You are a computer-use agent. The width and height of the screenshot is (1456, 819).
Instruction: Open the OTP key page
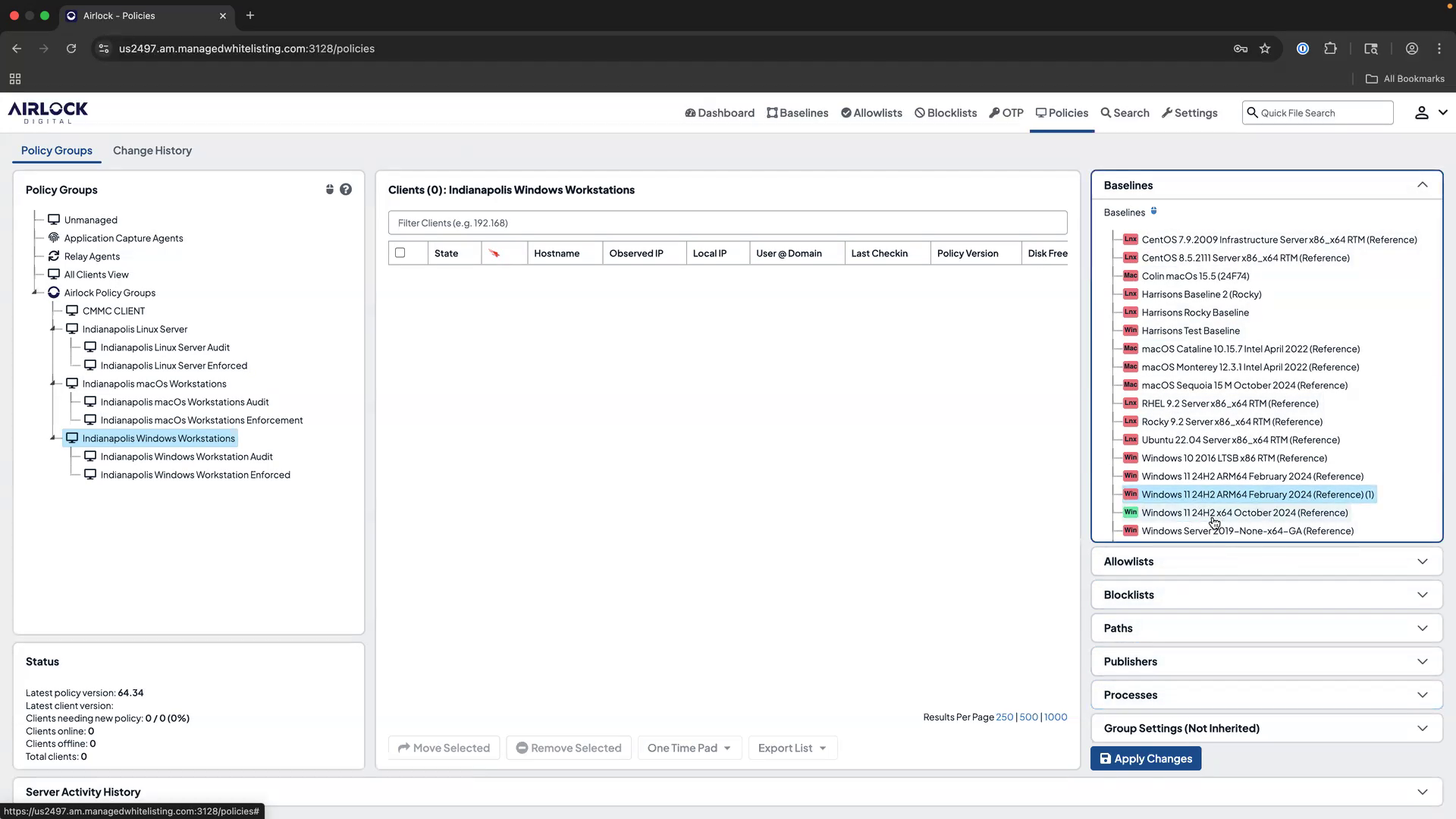coord(1006,112)
